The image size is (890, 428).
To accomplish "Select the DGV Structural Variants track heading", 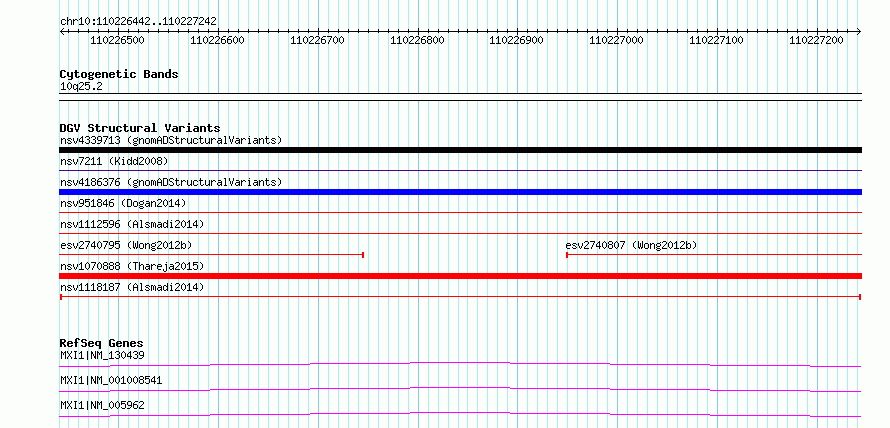I will [140, 128].
